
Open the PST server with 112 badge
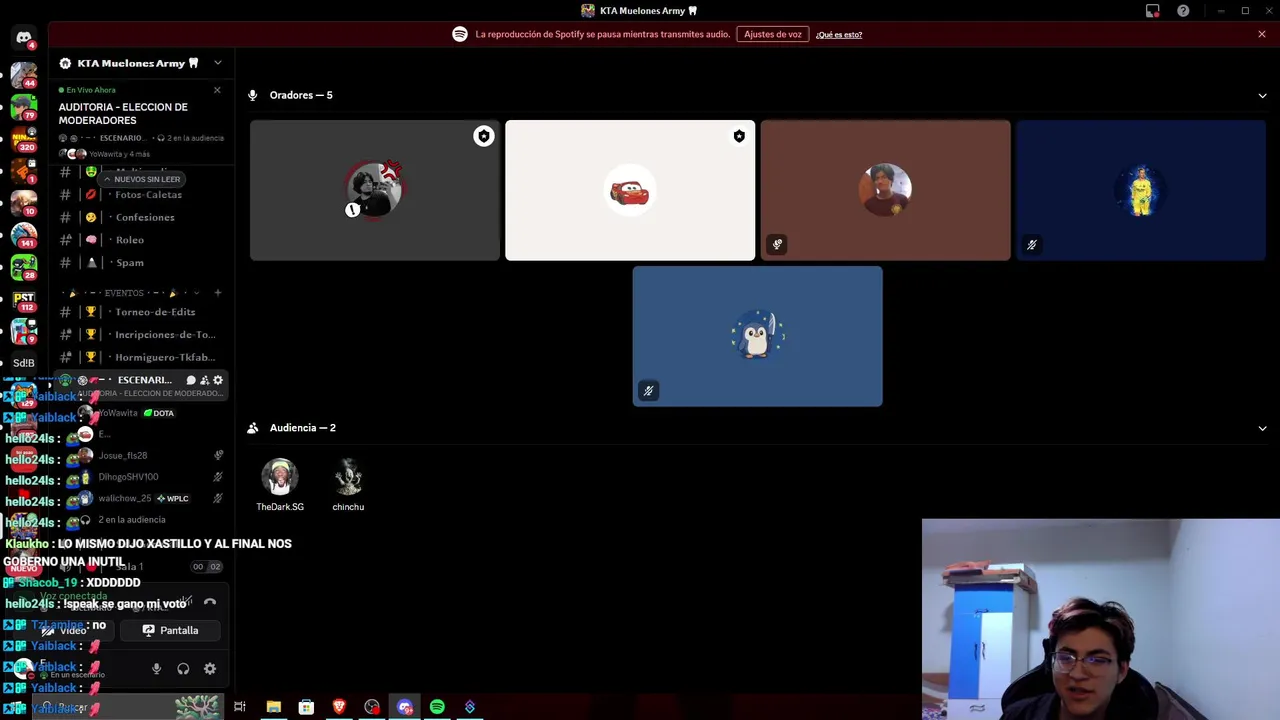coord(23,300)
